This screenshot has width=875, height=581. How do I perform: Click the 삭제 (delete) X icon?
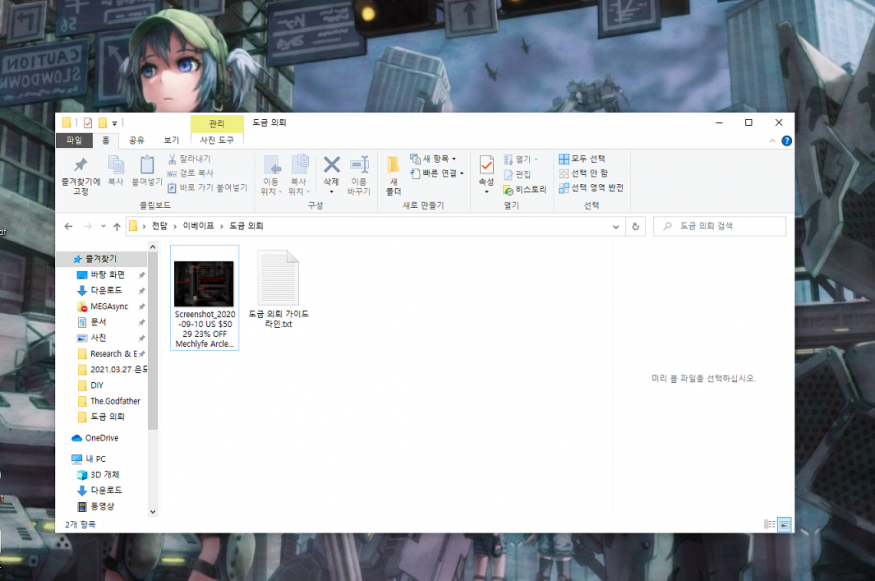(331, 165)
